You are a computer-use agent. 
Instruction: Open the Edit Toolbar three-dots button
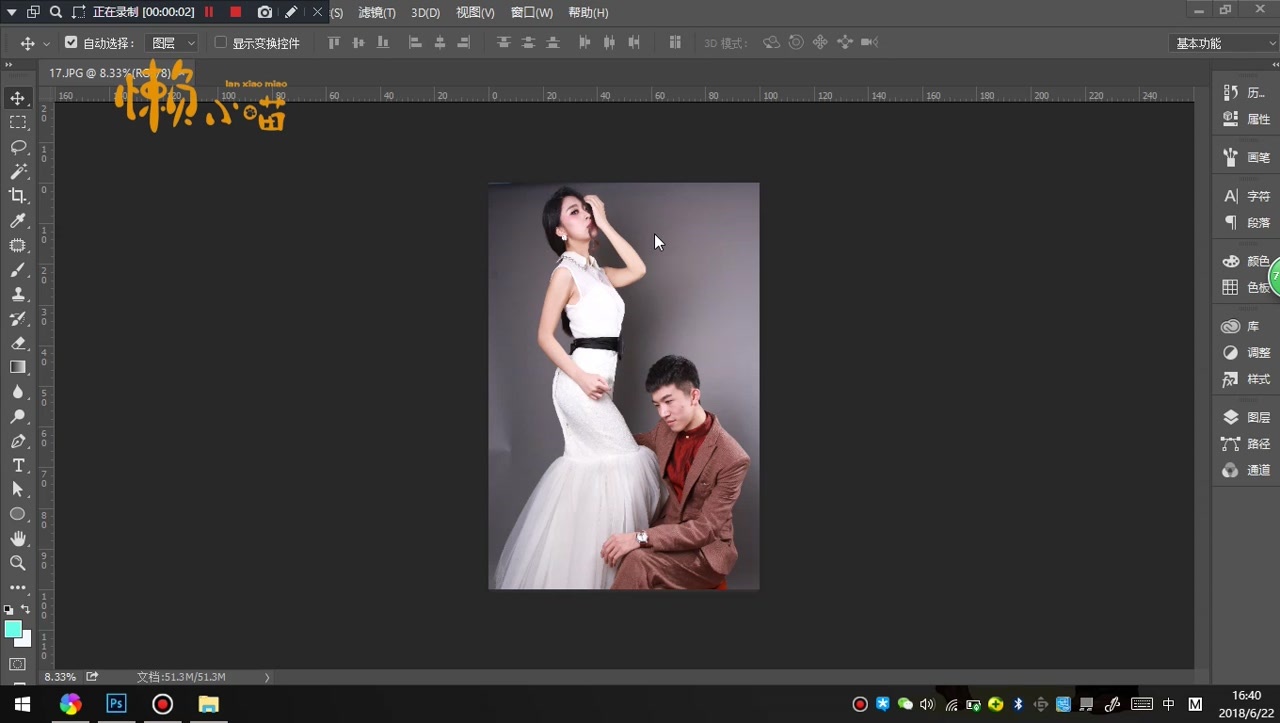click(x=18, y=588)
